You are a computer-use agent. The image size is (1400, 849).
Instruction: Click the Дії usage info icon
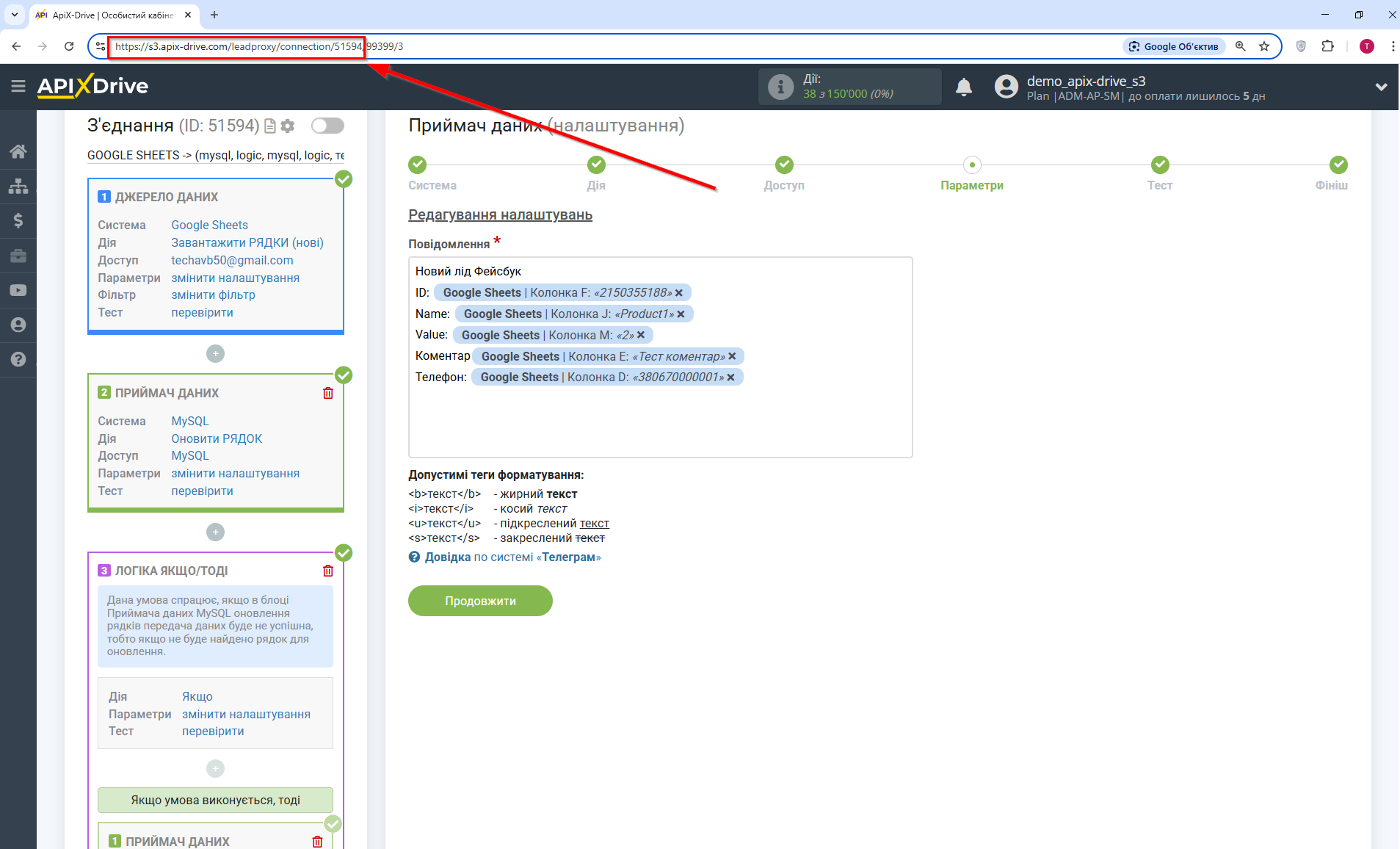780,87
